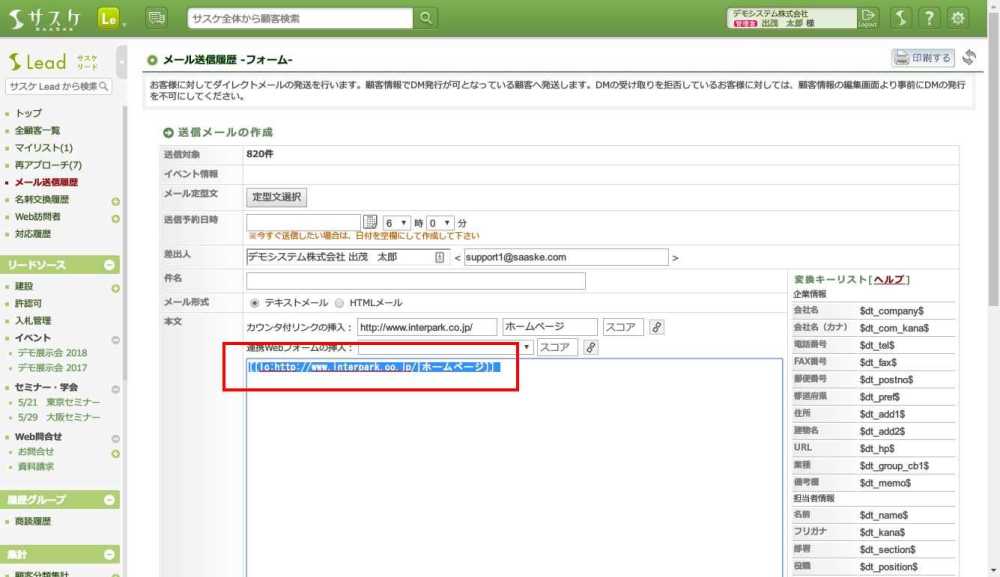The width and height of the screenshot is (1000, 577).
Task: Open the Saaske S icon near help
Action: pos(901,18)
